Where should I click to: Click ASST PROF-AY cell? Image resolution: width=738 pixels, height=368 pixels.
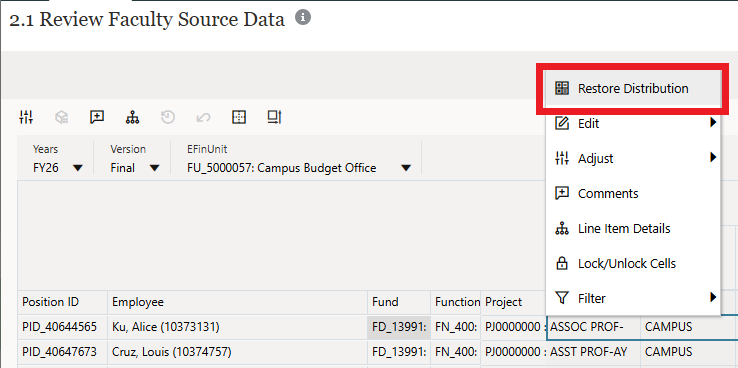coord(593,352)
